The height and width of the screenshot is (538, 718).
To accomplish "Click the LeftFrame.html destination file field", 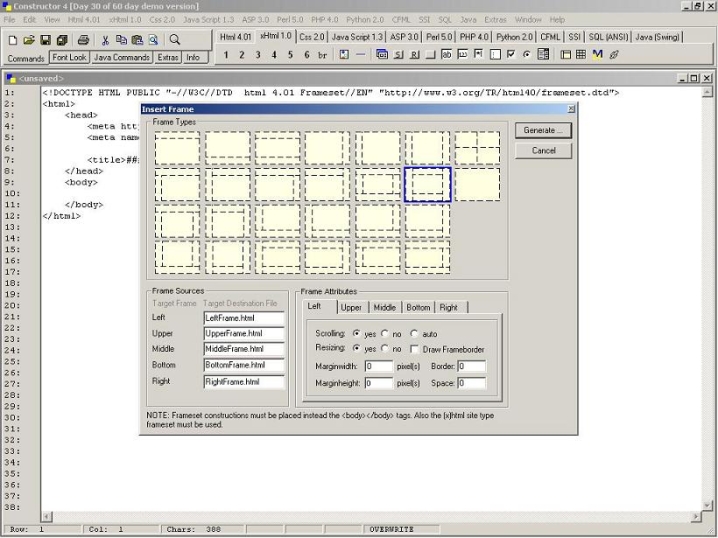I will coord(244,317).
